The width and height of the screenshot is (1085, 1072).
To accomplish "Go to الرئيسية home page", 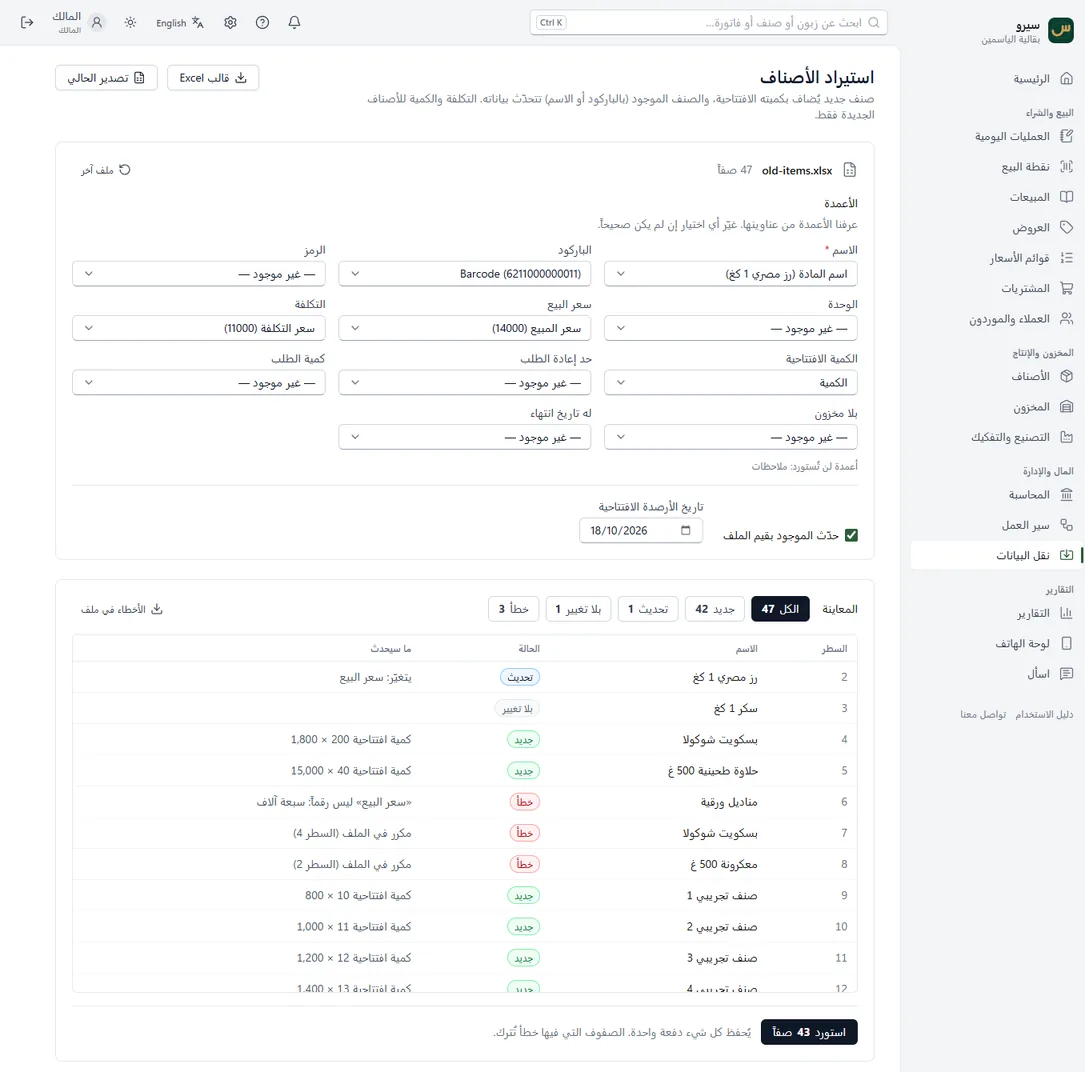I will pos(1043,79).
